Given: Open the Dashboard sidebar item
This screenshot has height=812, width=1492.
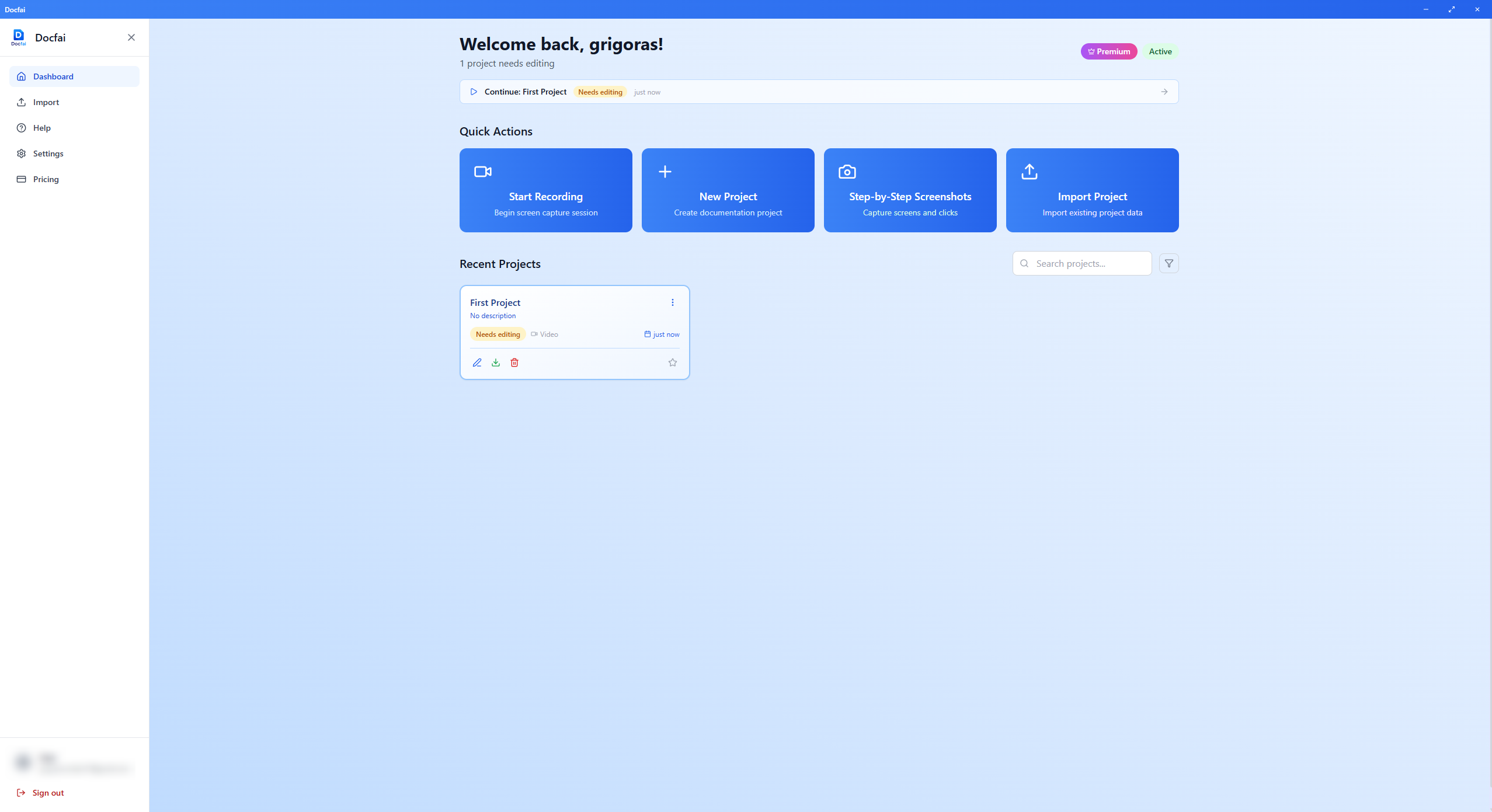Looking at the screenshot, I should point(74,76).
